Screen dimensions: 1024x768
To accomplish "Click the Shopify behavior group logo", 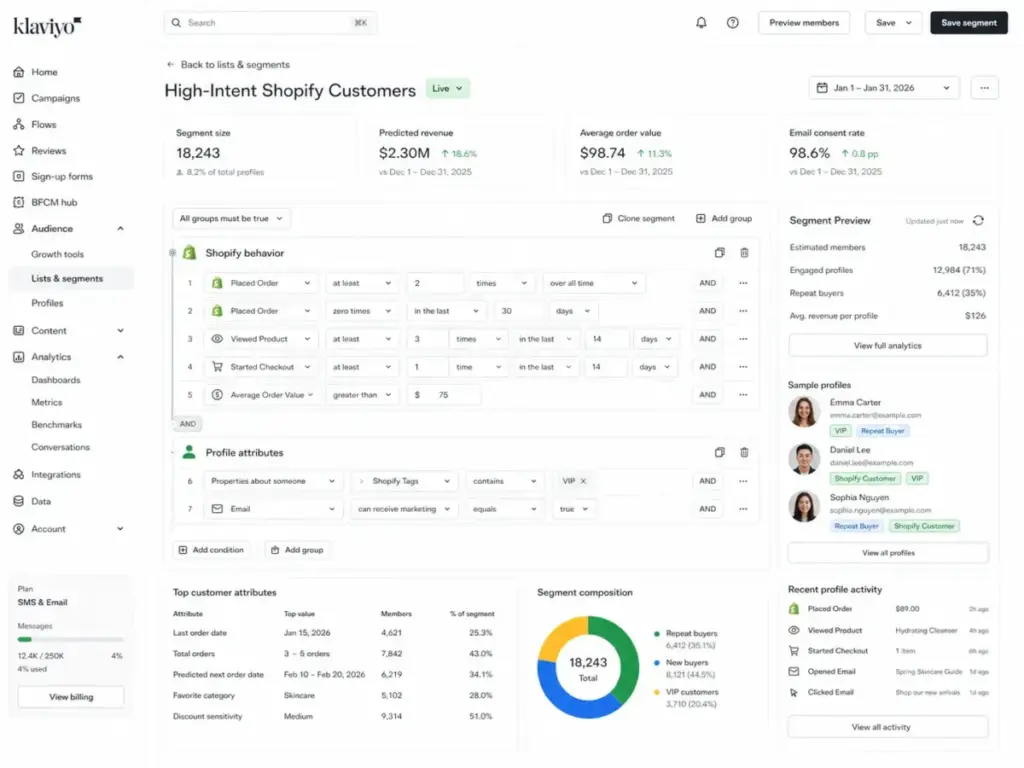I will coord(189,253).
